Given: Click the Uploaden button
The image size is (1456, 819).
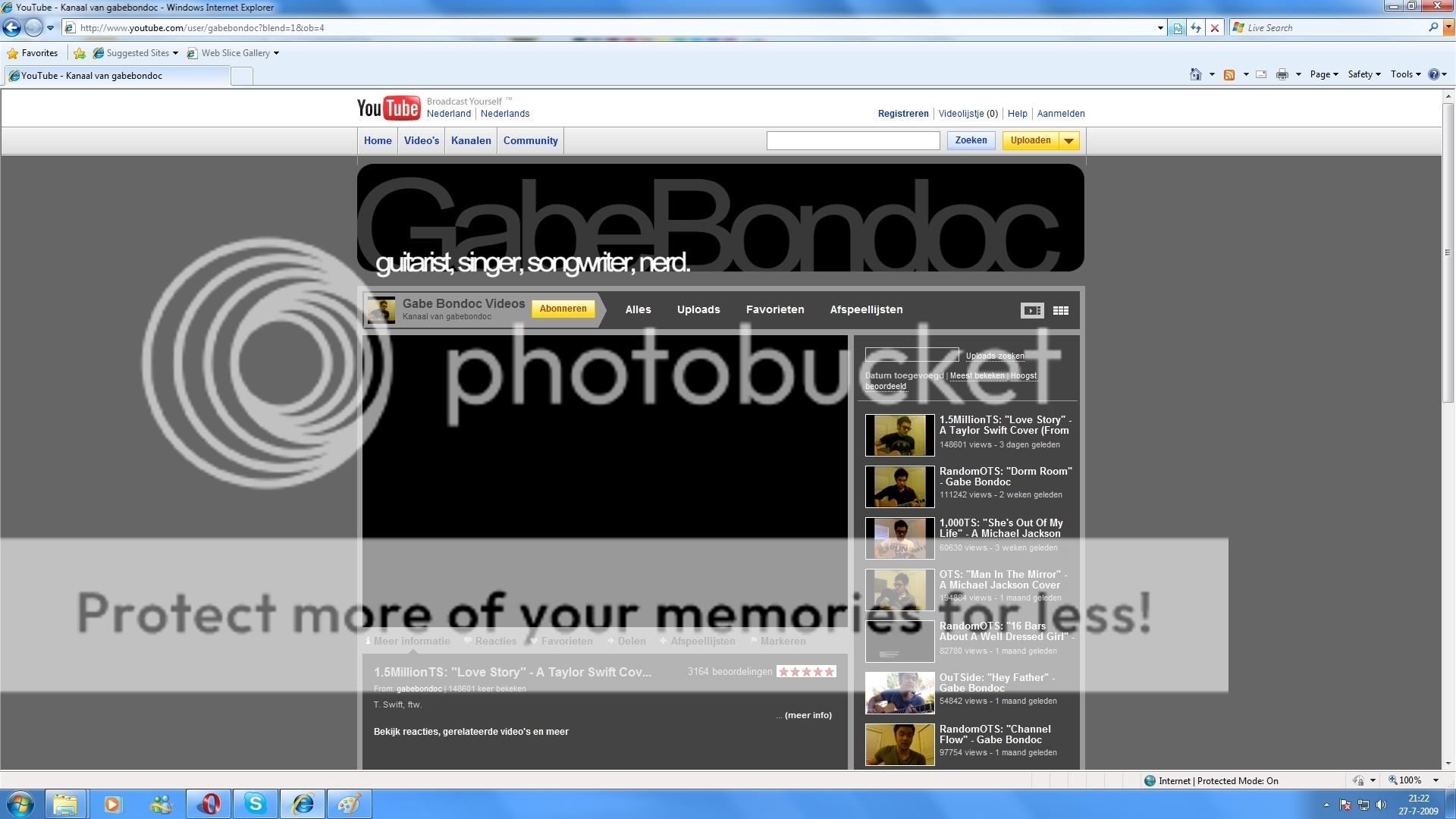Looking at the screenshot, I should (x=1031, y=140).
